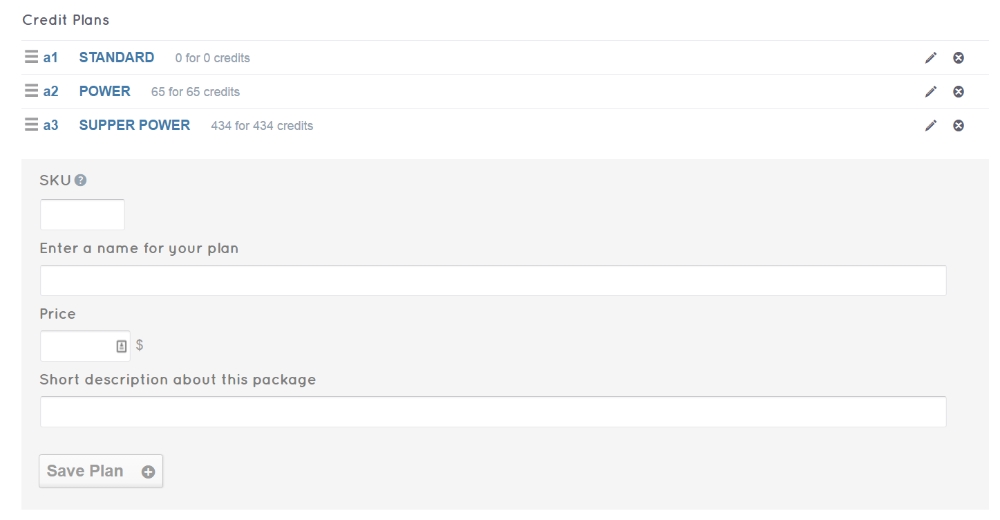Edit the STANDARD plan pencil icon

(x=932, y=58)
